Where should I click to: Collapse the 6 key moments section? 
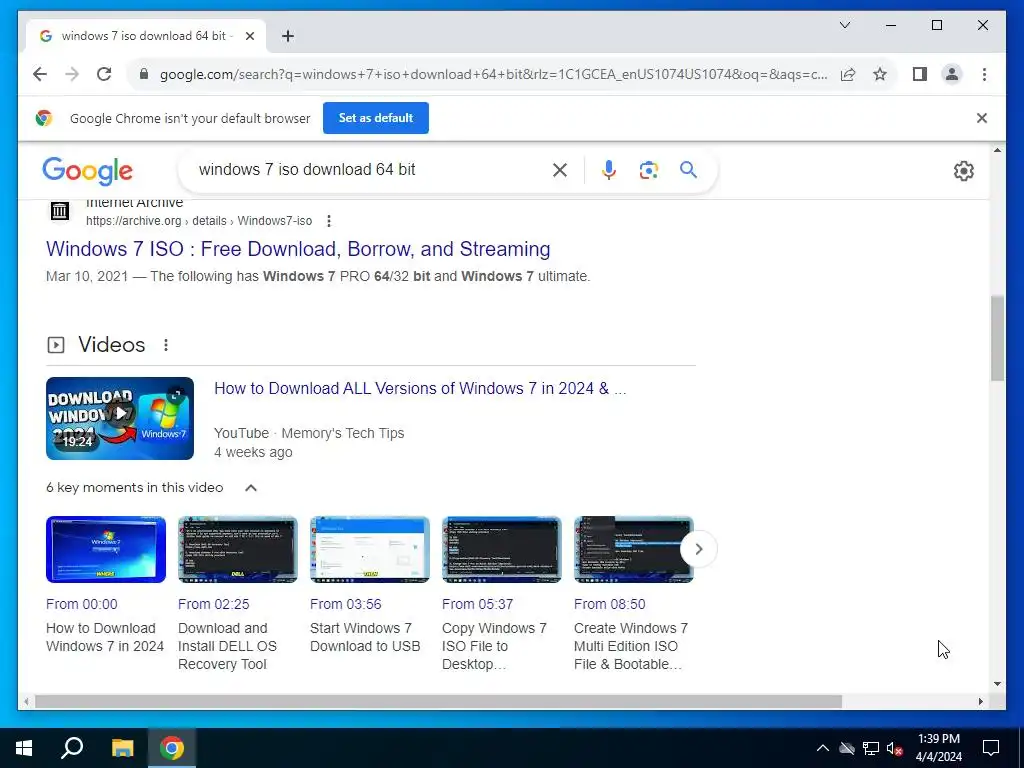[x=251, y=488]
